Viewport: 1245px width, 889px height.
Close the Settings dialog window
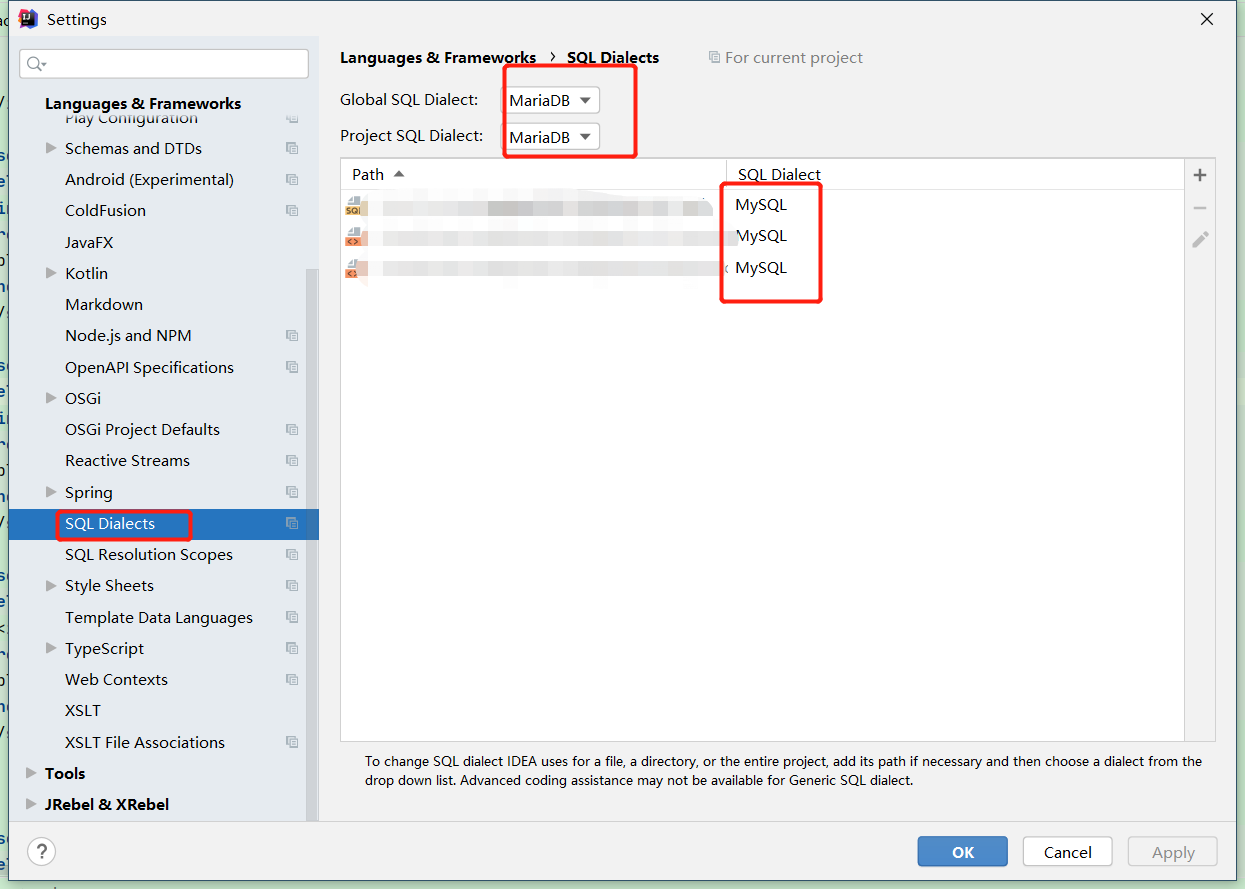click(x=1207, y=19)
